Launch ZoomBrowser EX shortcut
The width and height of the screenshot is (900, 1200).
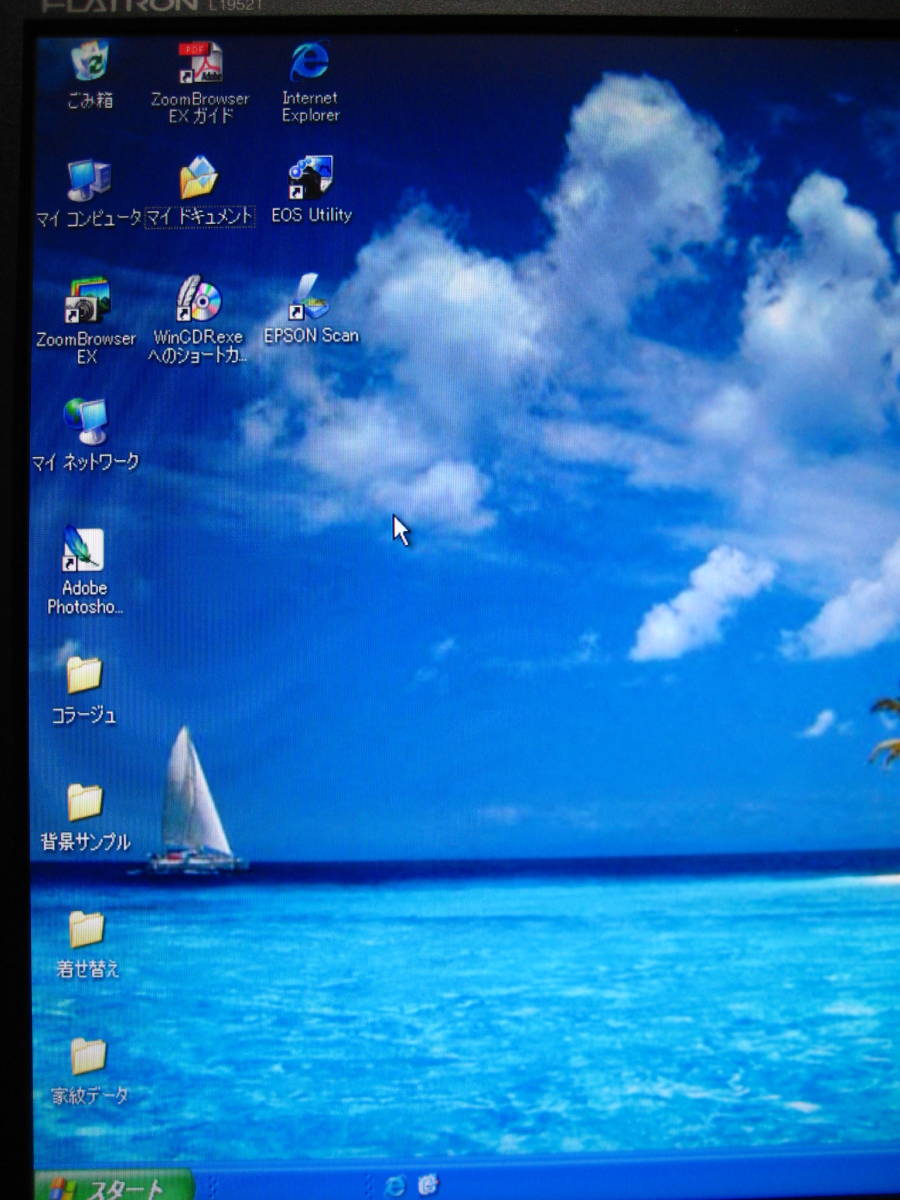point(87,300)
